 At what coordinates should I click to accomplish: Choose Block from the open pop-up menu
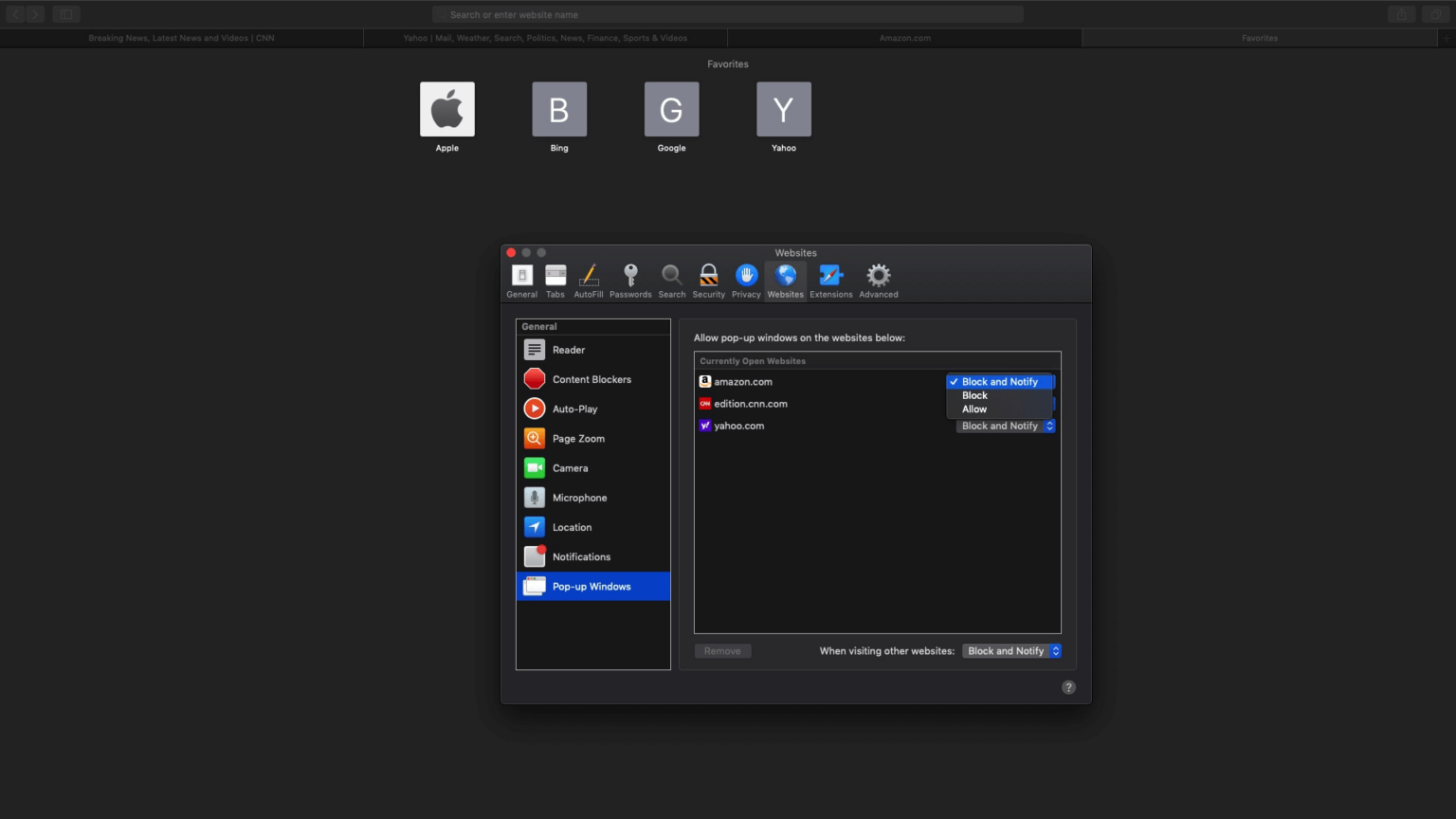pos(974,395)
